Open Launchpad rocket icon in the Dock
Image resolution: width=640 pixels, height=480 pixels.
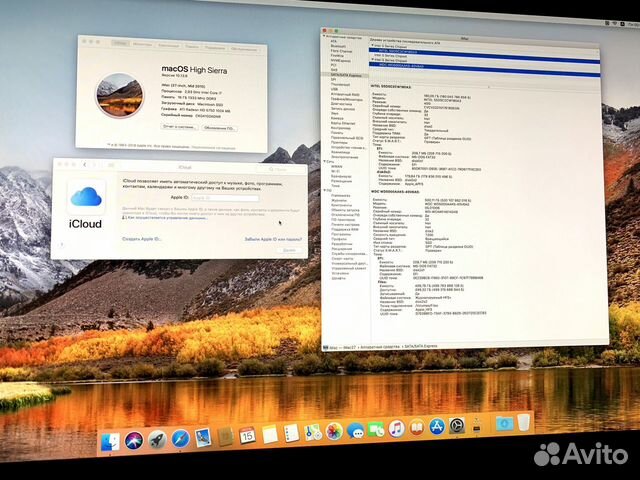[x=157, y=440]
